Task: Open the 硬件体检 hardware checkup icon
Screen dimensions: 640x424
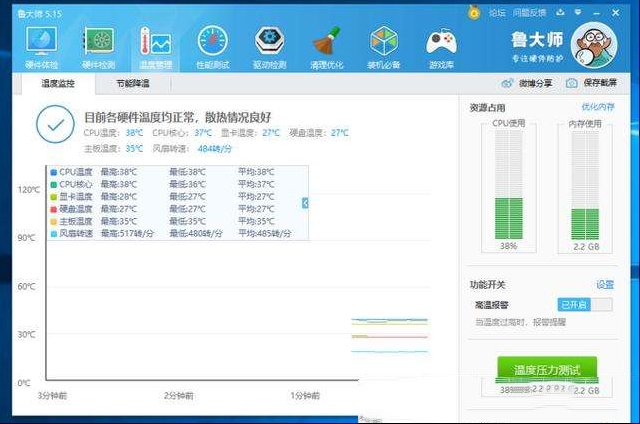Action: 41,47
